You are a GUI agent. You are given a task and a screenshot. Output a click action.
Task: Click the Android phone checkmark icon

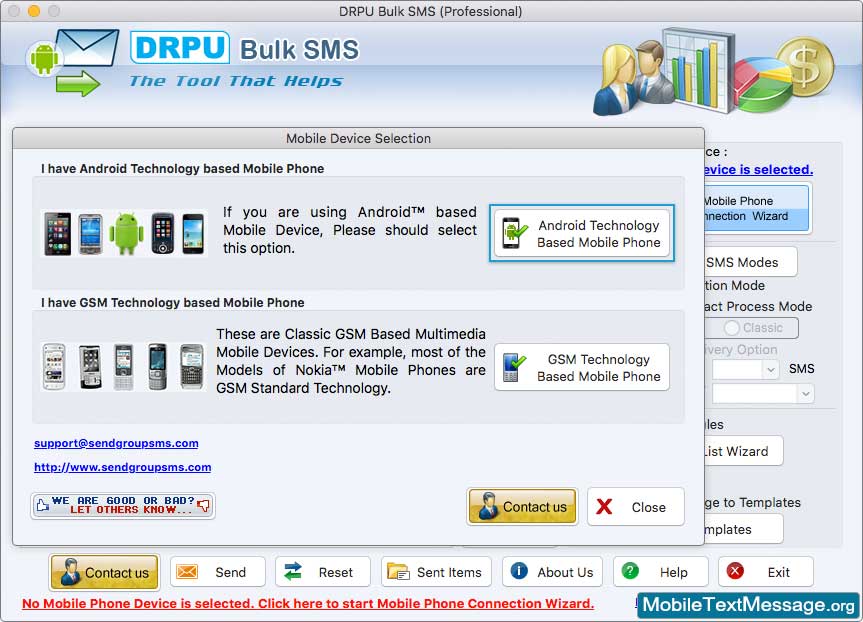click(515, 233)
